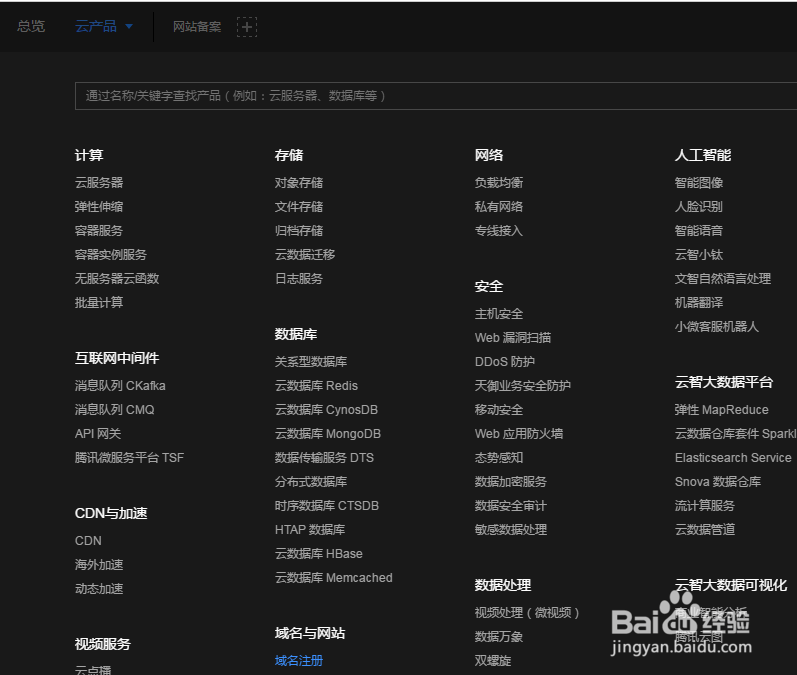Open 腾讯微服务平台 TSF
797x675 pixels.
coord(129,457)
